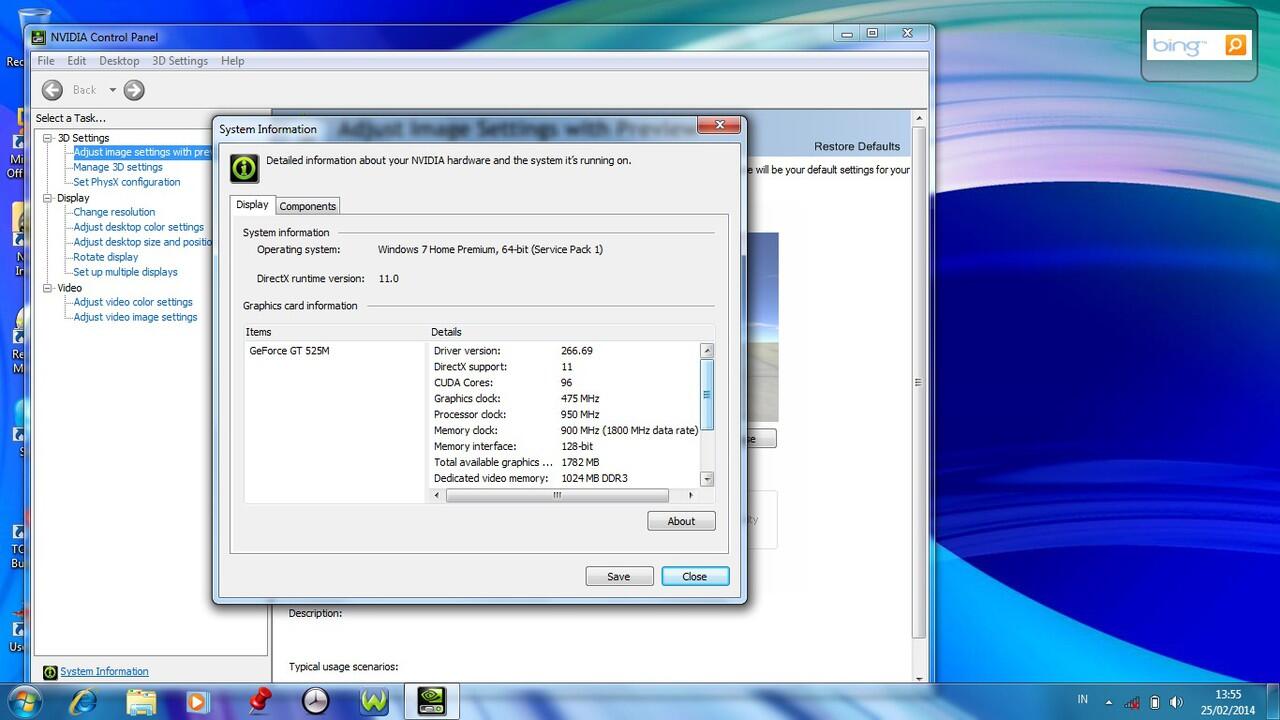Select Set PhysX configuration tree item
This screenshot has height=720, width=1280.
(x=127, y=182)
